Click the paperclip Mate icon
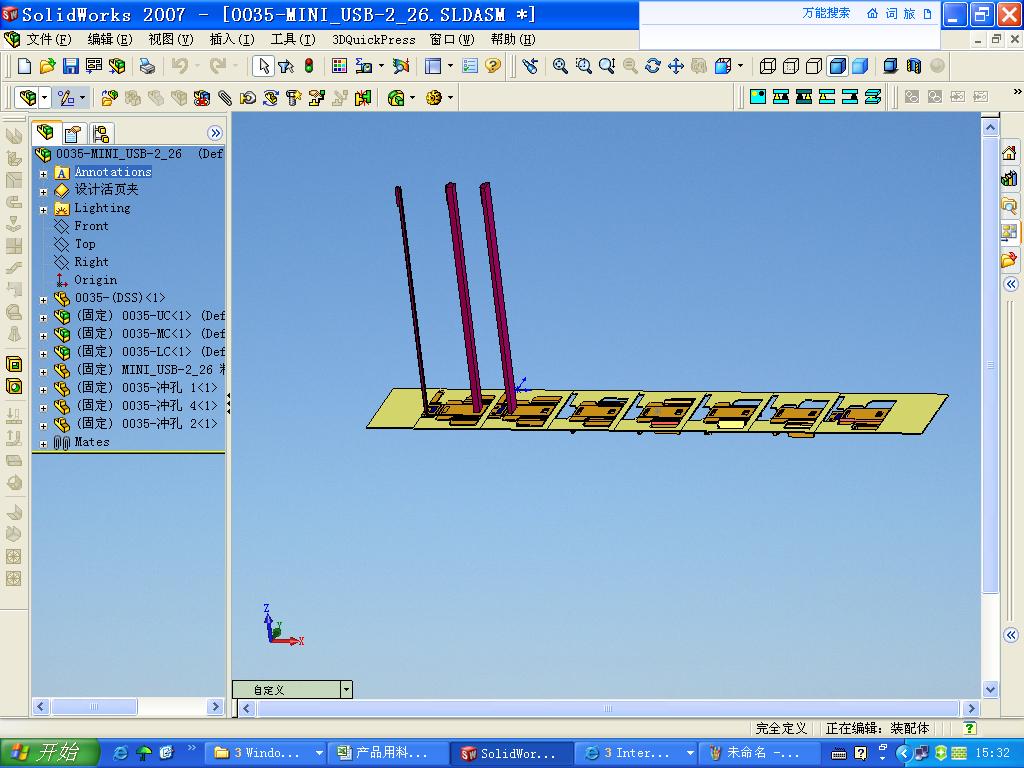This screenshot has height=768, width=1024. pos(225,98)
